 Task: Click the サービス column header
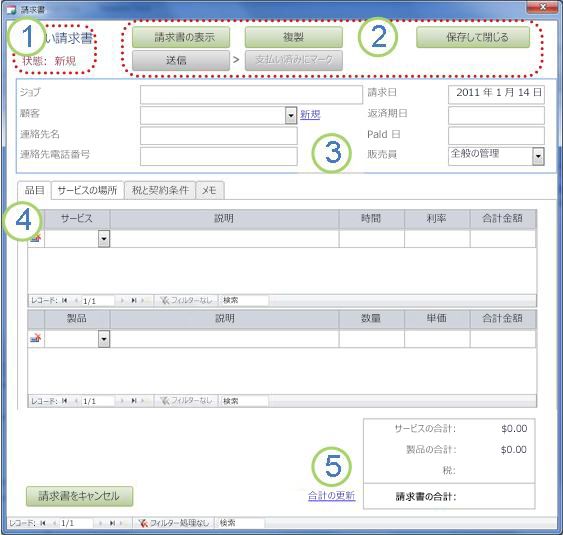77,219
